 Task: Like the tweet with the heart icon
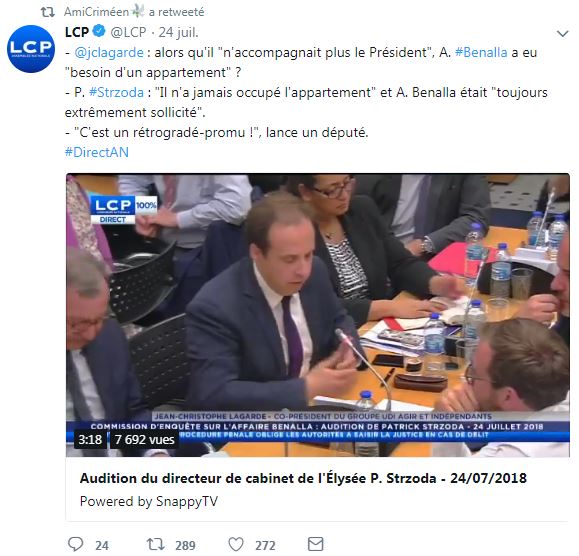[236, 545]
